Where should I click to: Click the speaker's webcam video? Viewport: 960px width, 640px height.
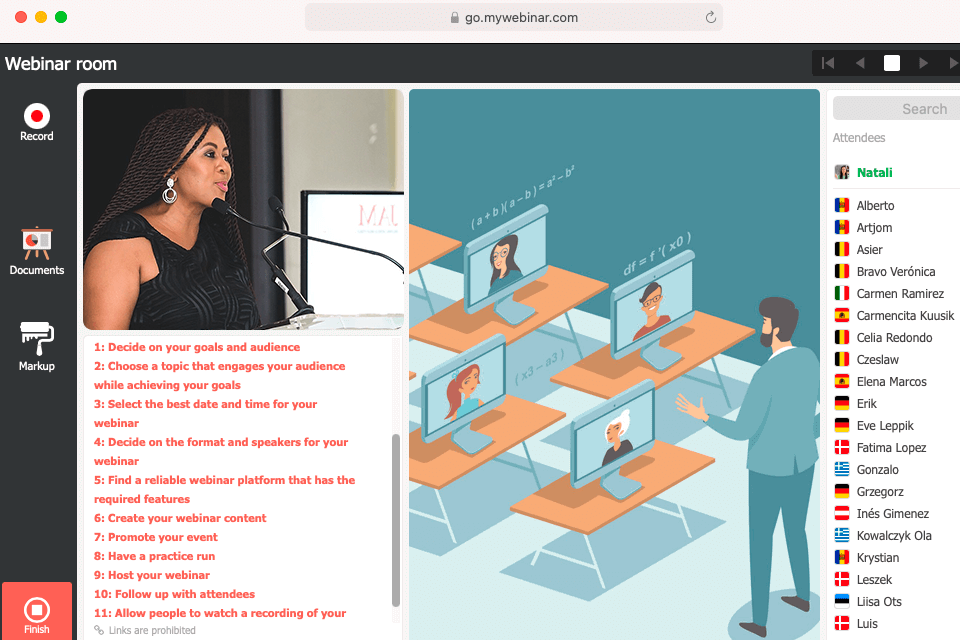244,209
